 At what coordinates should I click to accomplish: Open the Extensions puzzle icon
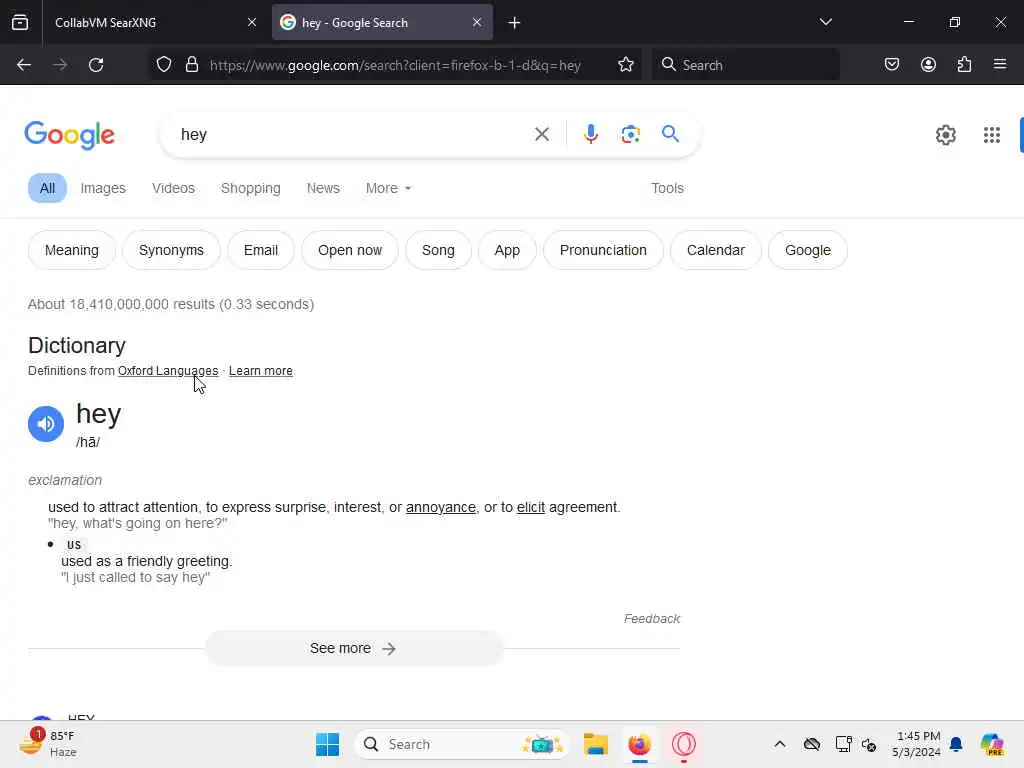(x=964, y=65)
